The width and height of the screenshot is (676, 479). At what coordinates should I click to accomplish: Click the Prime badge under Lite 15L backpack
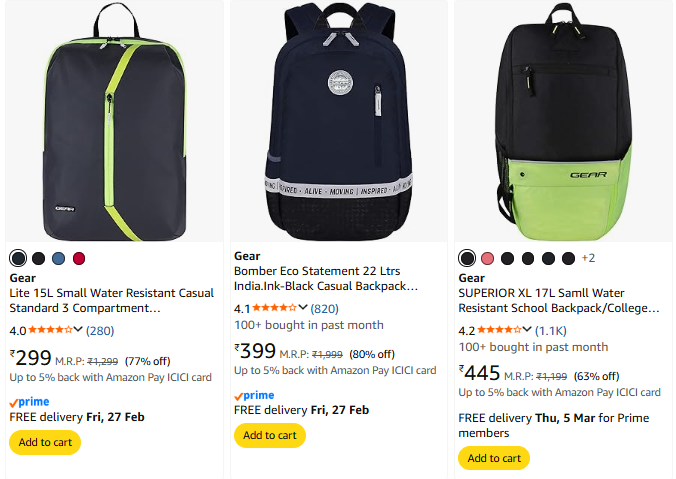click(29, 401)
